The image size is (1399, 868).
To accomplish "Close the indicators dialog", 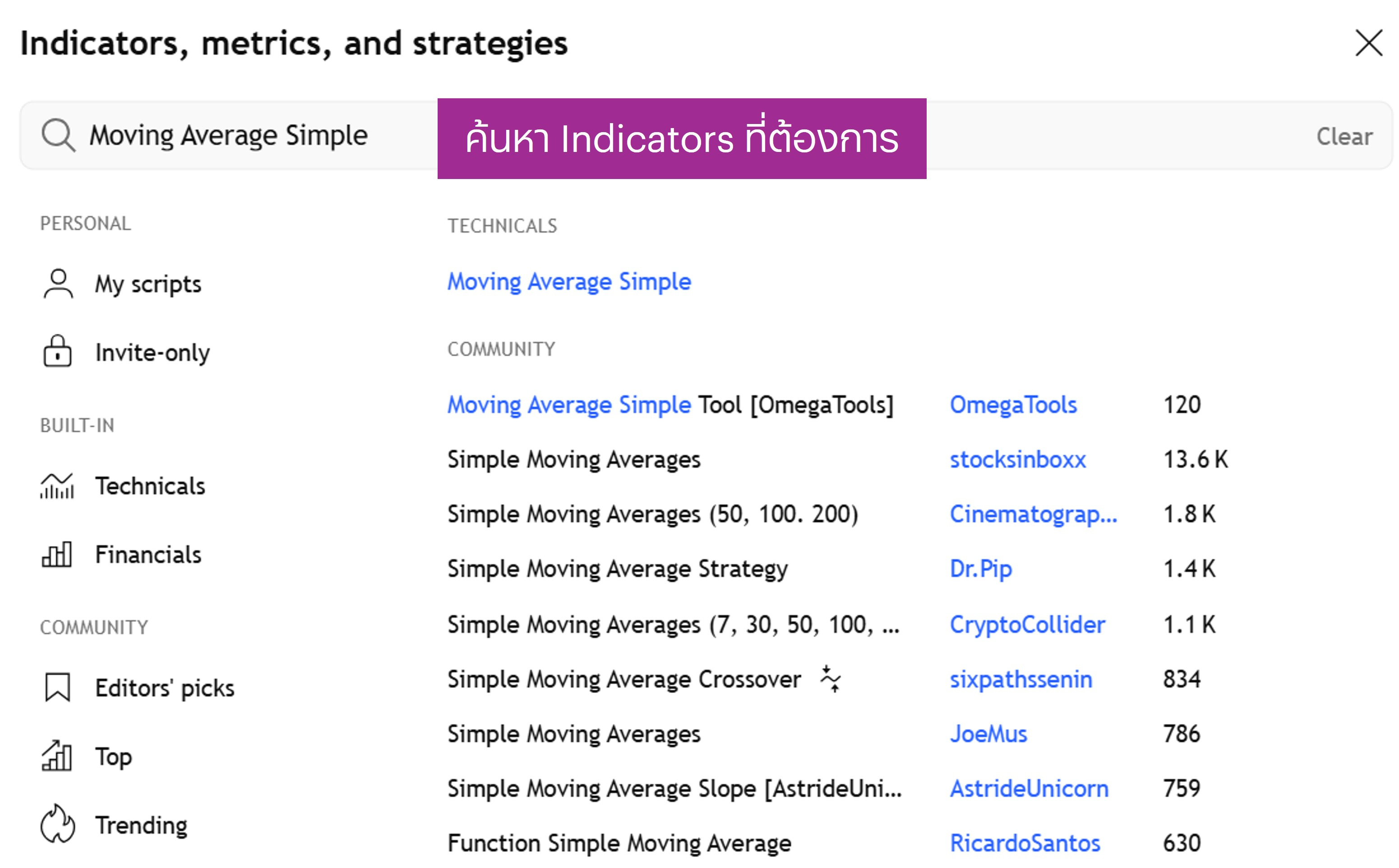I will pyautogui.click(x=1369, y=43).
